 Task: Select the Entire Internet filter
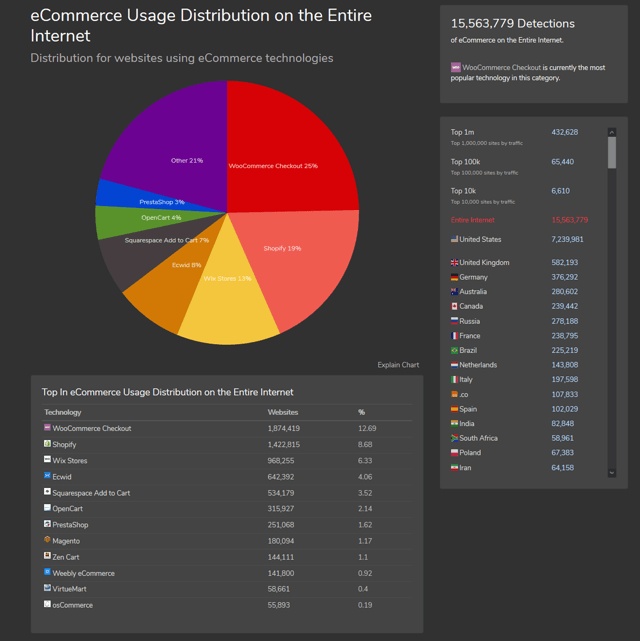coord(472,220)
